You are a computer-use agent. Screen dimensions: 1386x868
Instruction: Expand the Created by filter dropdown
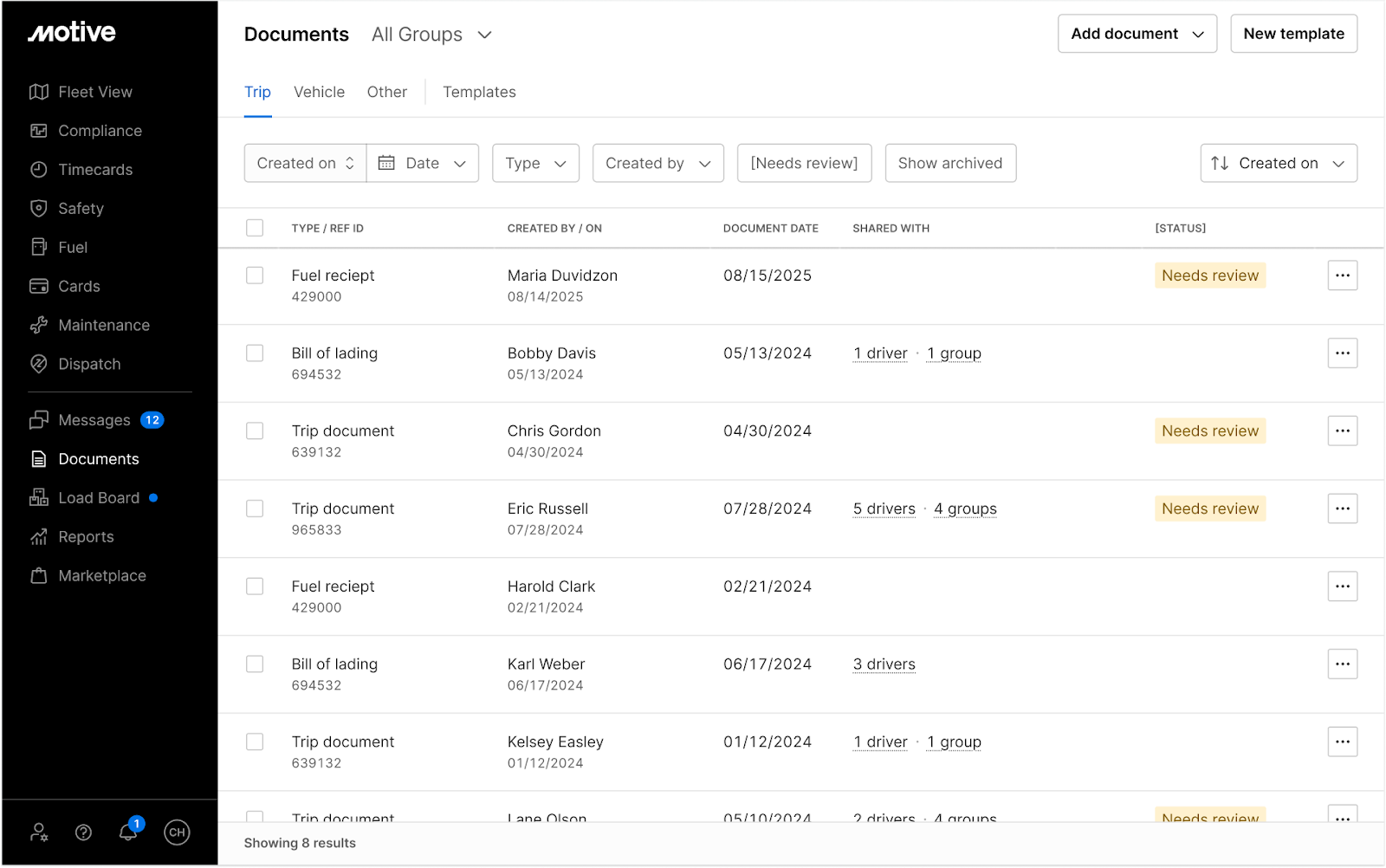tap(657, 163)
